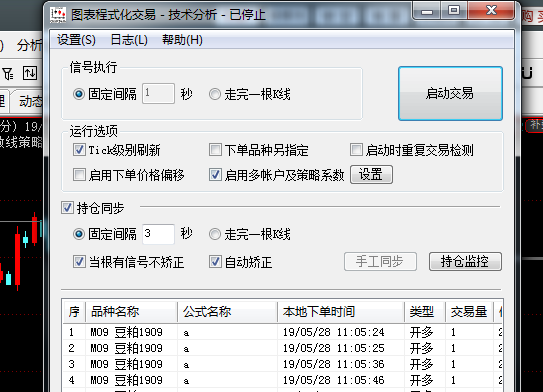
Task: Sort by 本地下单时间 column header
Action: (x=341, y=312)
